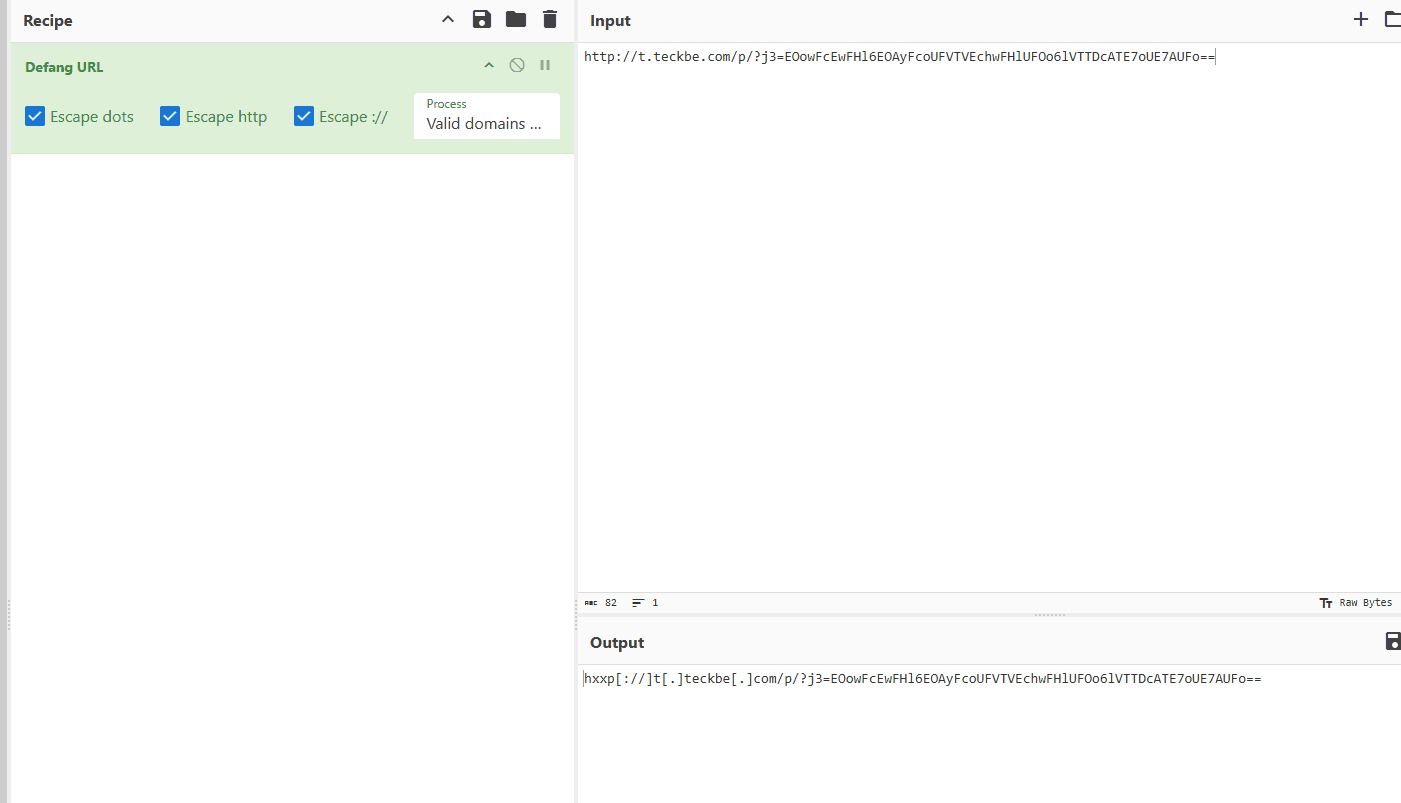Viewport: 1401px width, 803px height.
Task: Collapse the Recipe pane with chevron
Action: (x=448, y=20)
